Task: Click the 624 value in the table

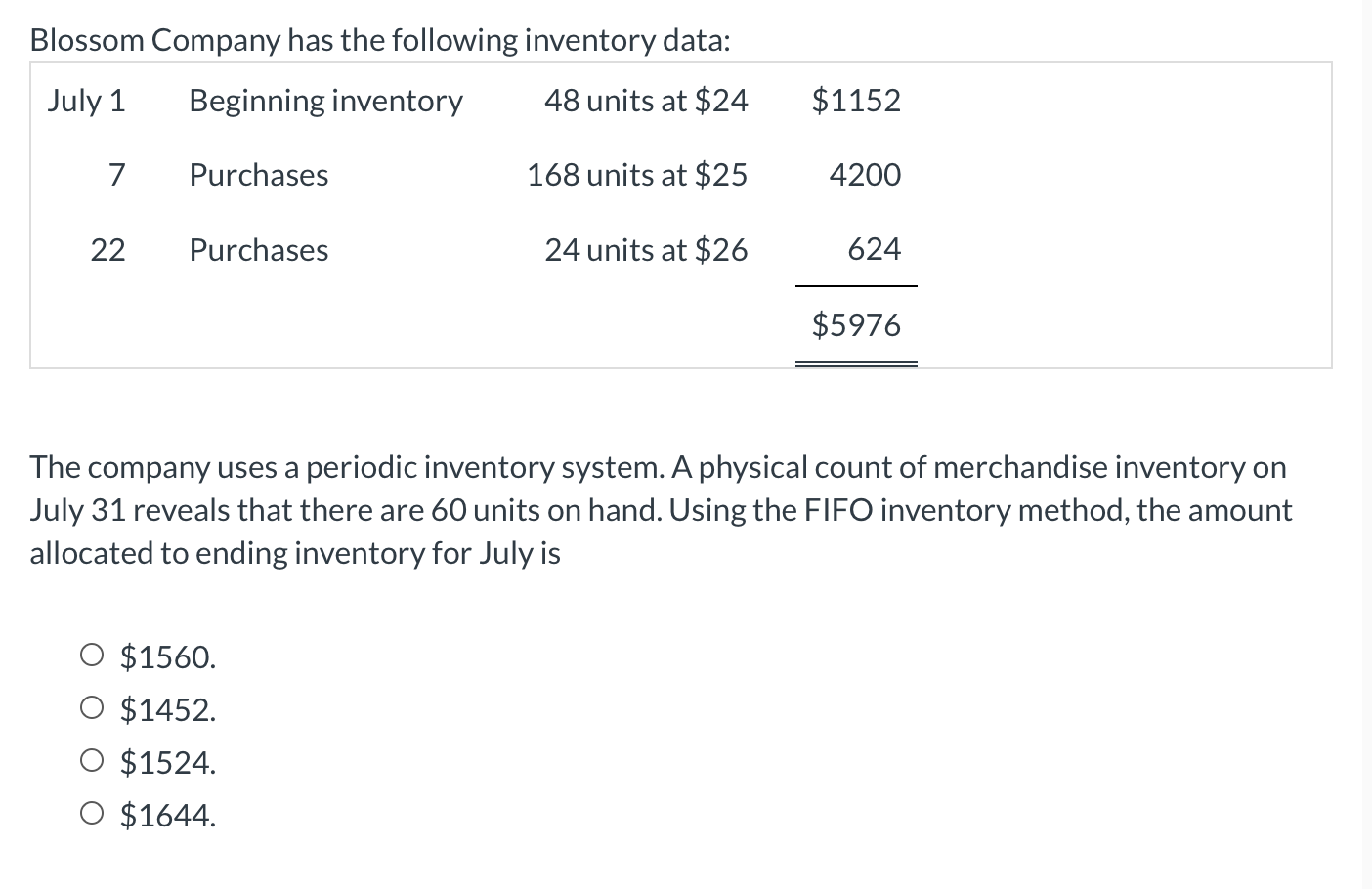Action: click(872, 249)
